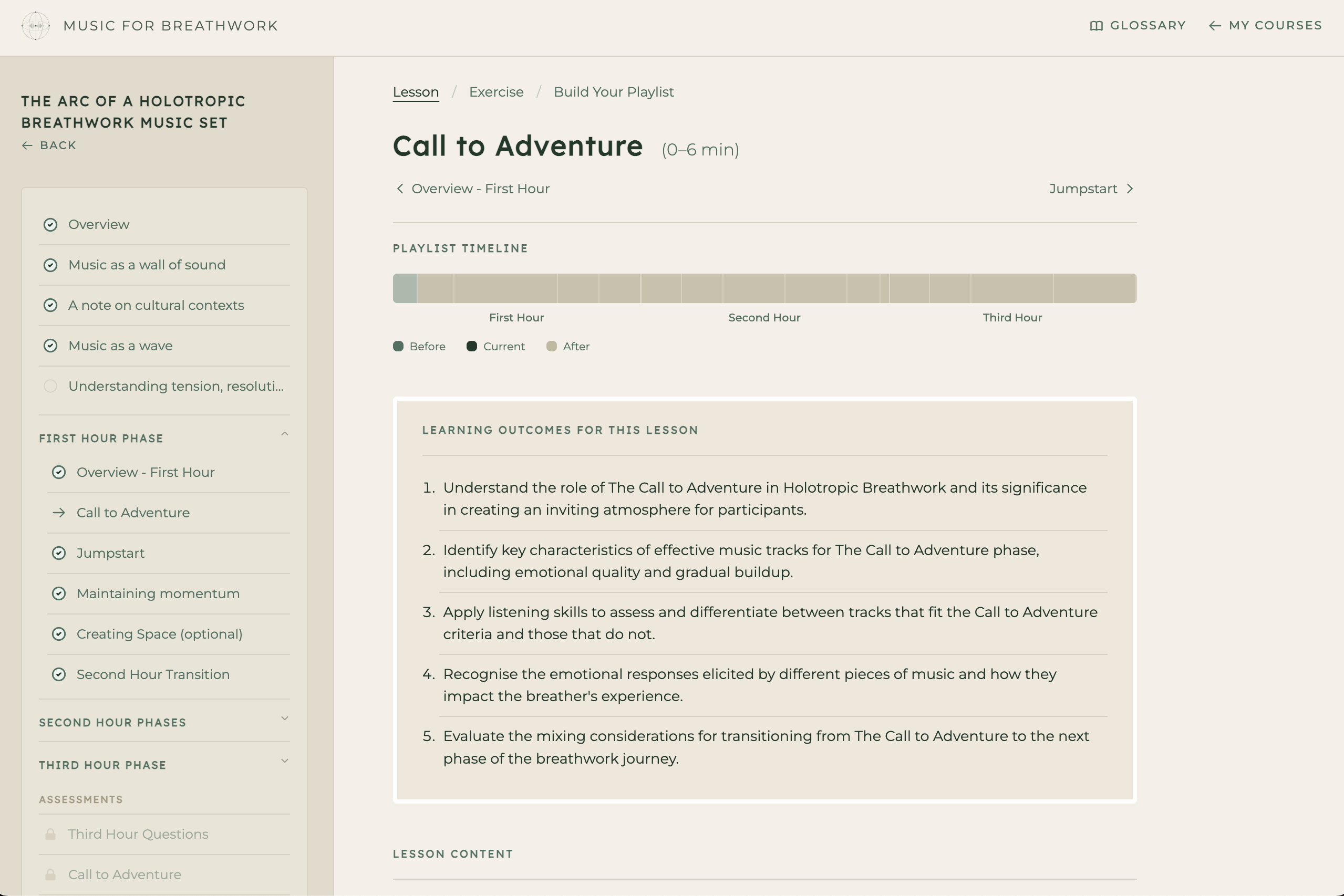Open A note on cultural contexts lesson
This screenshot has width=1344, height=896.
164,305
